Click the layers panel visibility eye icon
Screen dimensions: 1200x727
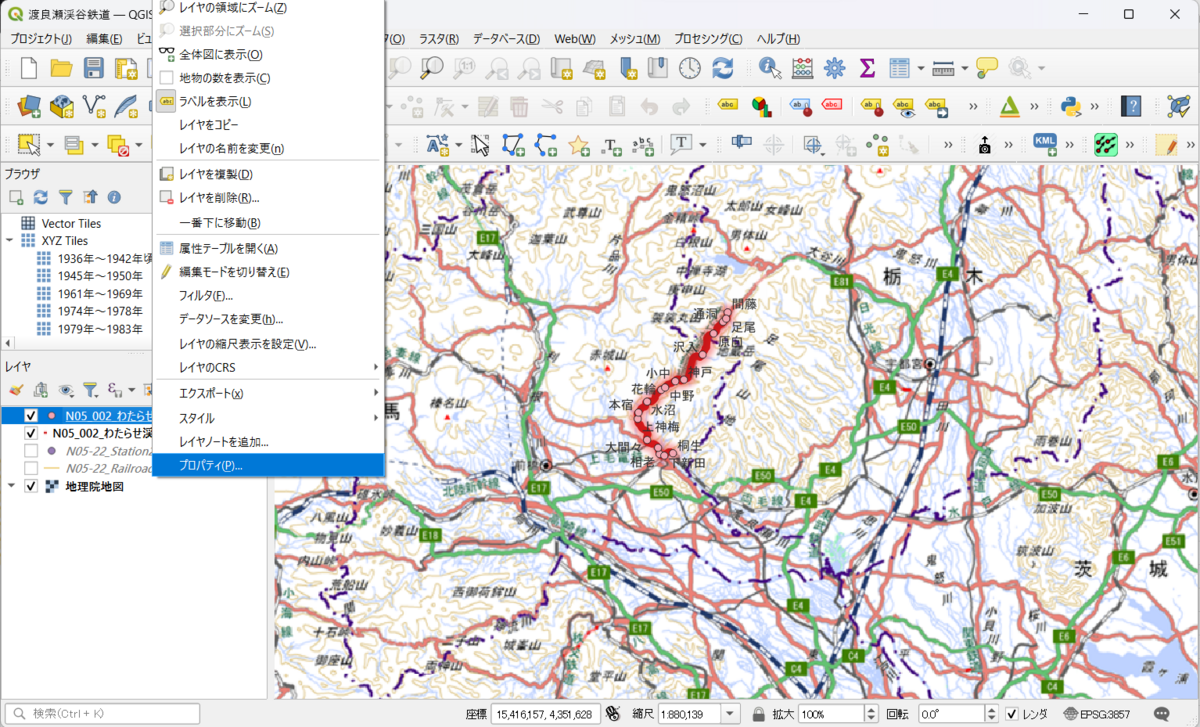(66, 389)
